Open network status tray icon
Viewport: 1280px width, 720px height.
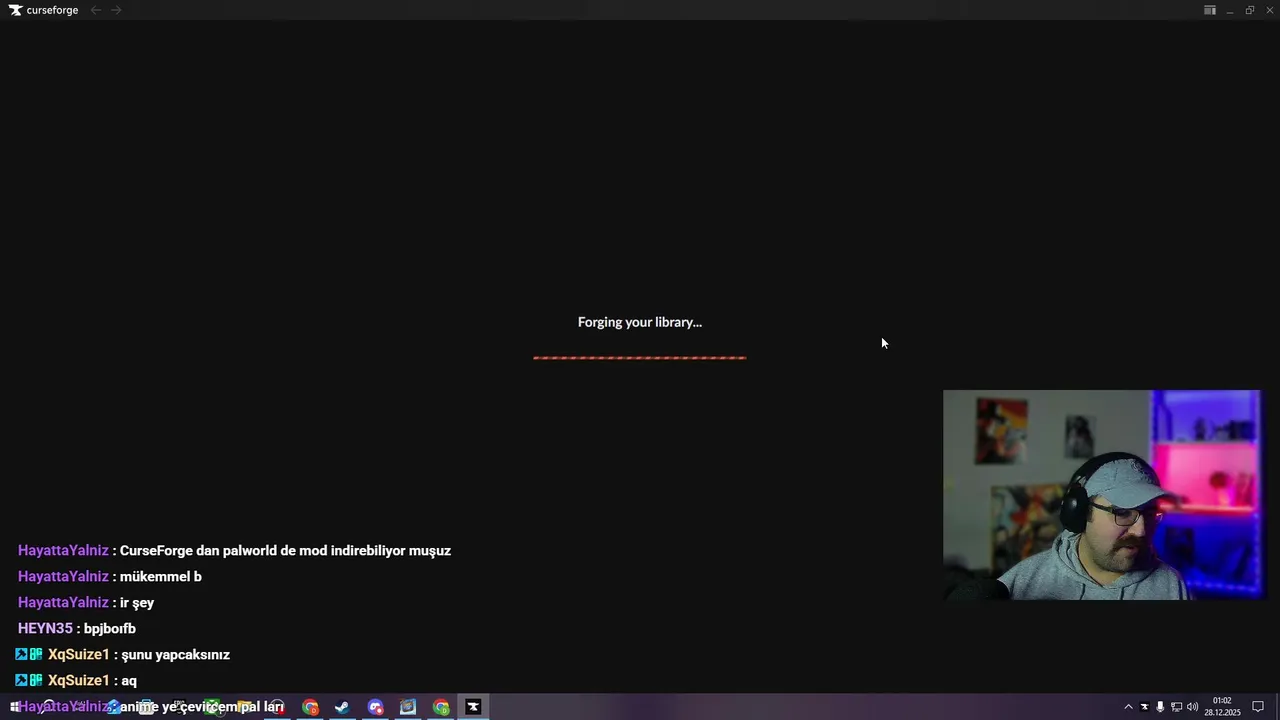[x=1176, y=707]
